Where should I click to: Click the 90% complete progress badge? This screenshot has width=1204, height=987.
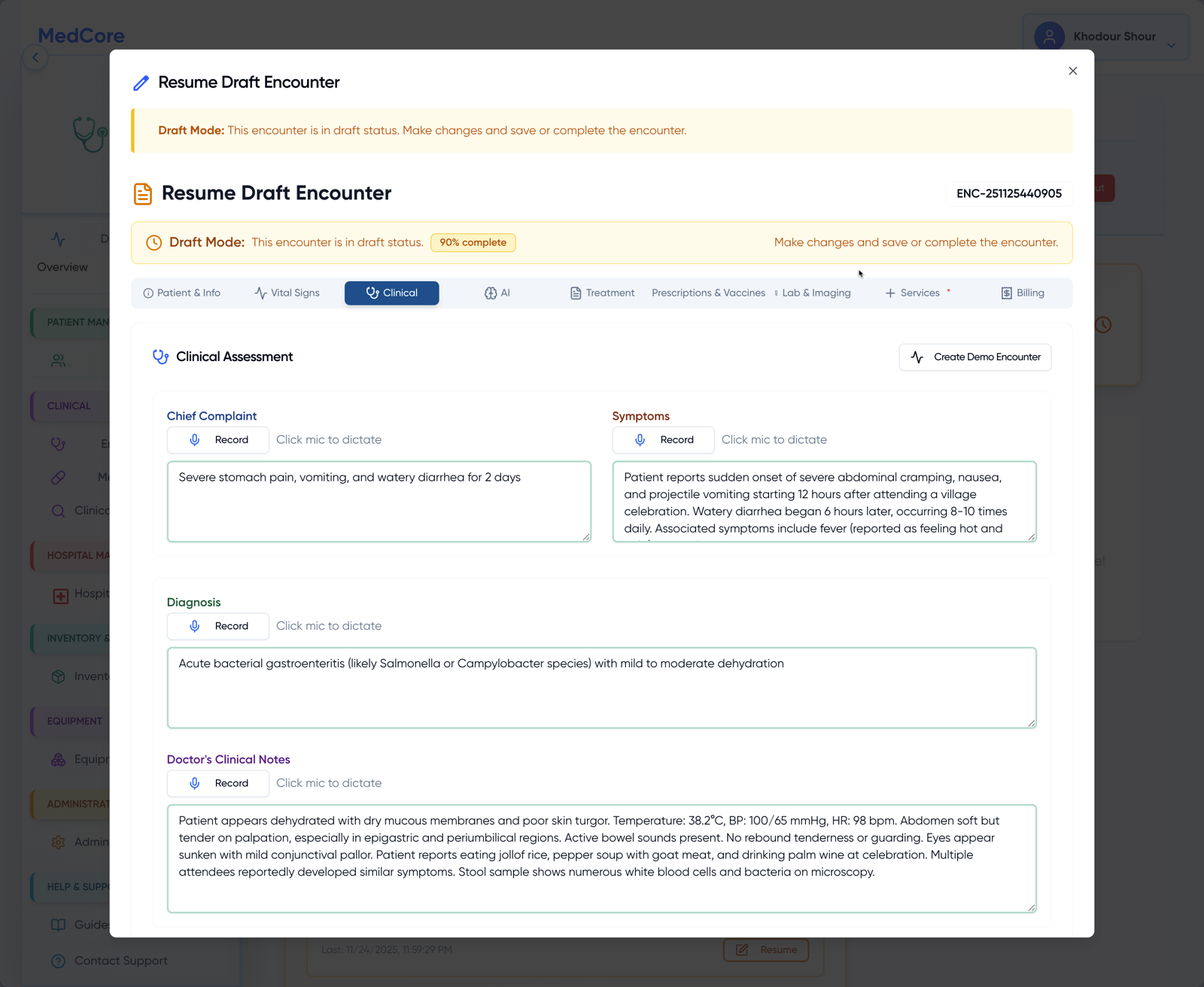[x=473, y=242]
